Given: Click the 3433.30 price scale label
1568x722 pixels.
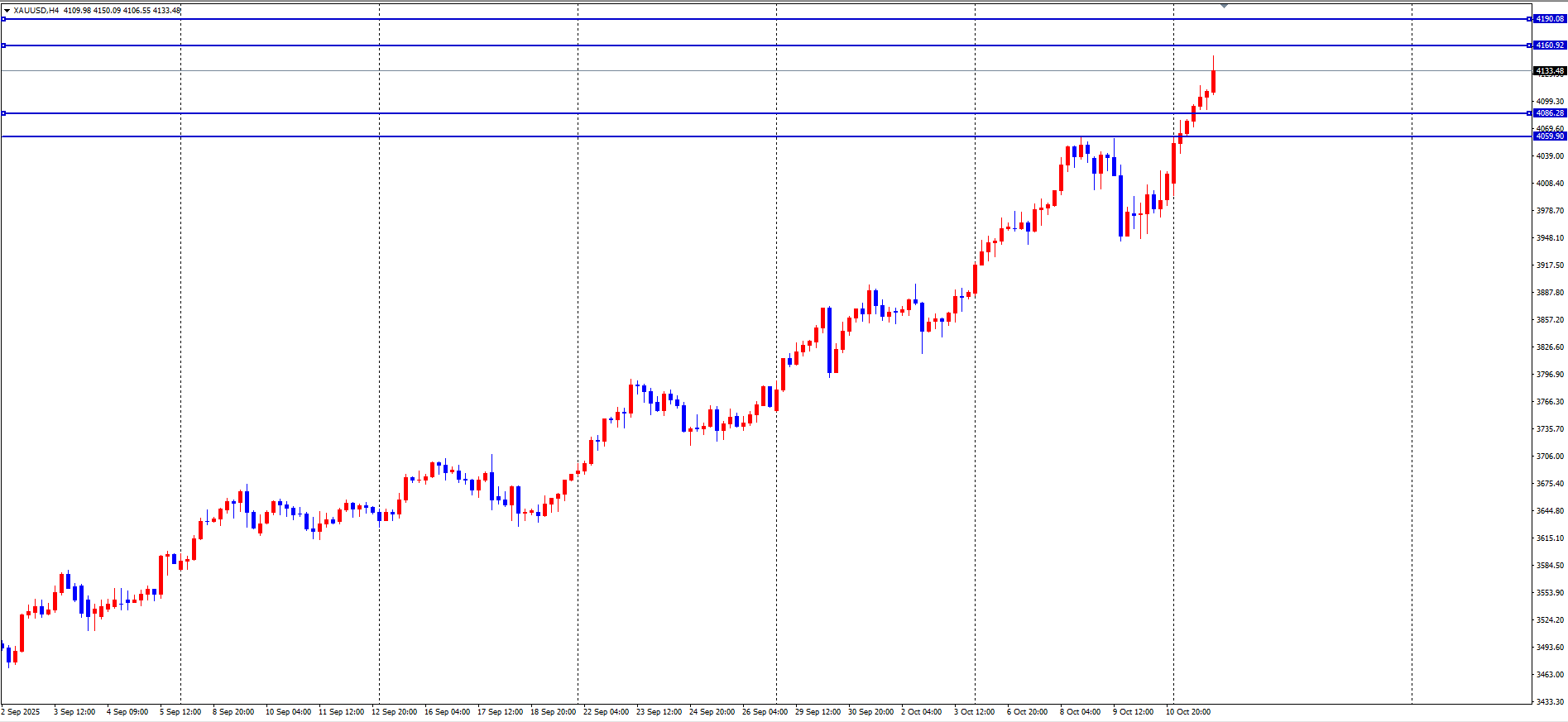Looking at the screenshot, I should (x=1550, y=702).
